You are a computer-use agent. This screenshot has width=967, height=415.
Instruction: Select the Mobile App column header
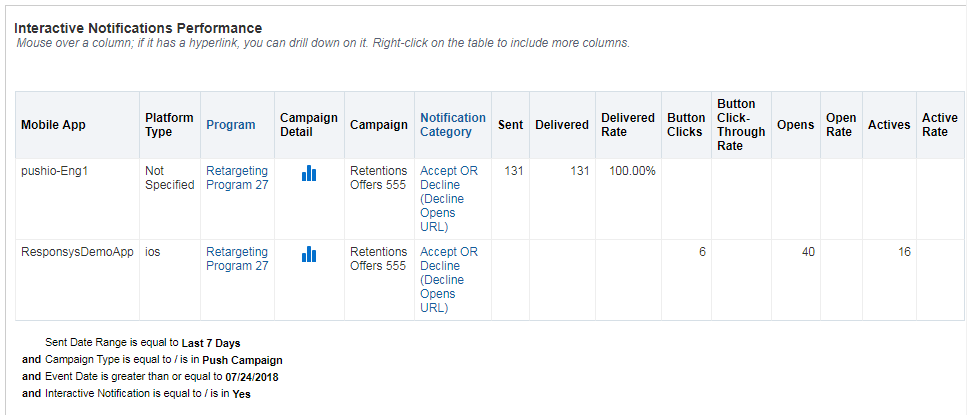pos(54,125)
